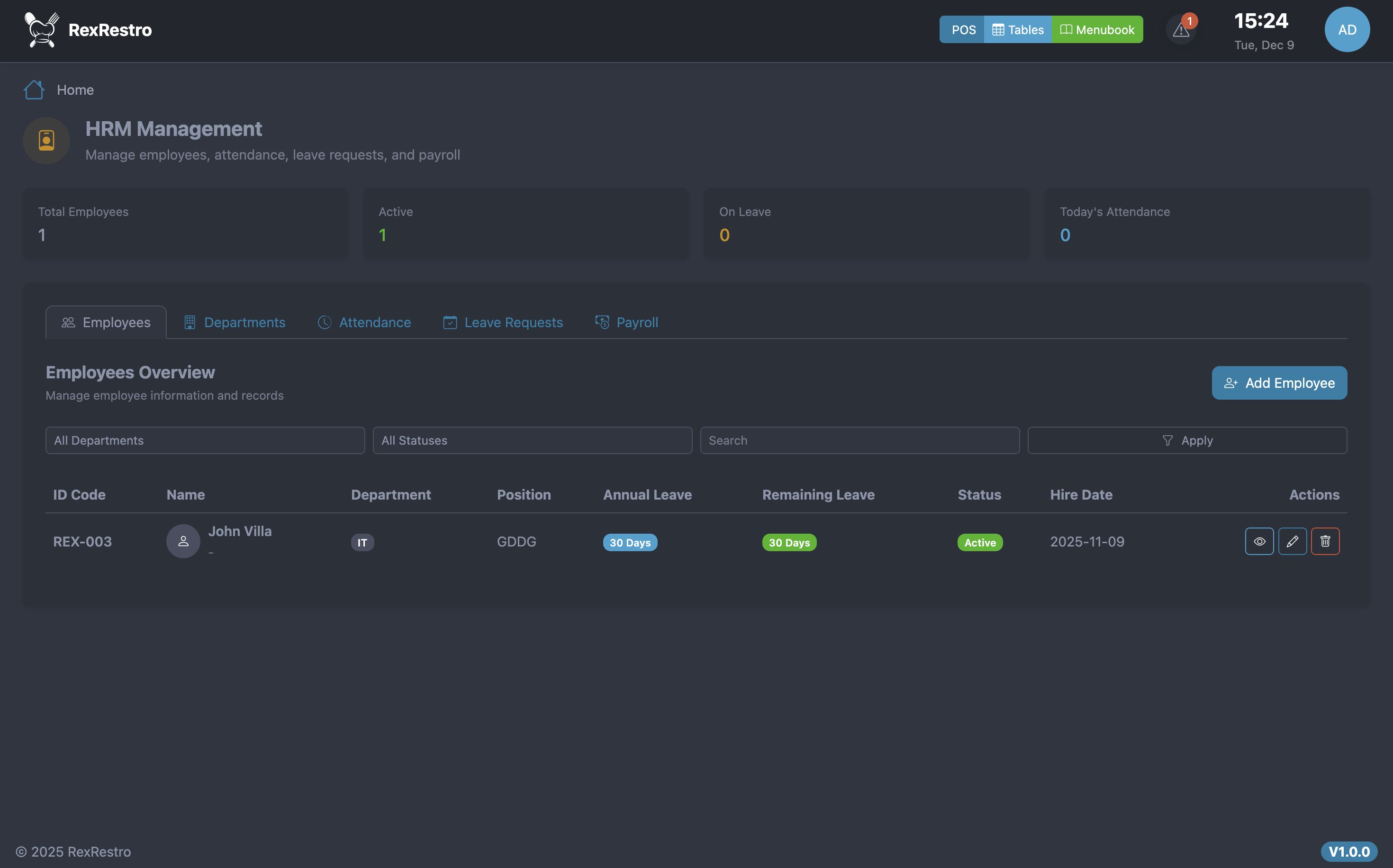Open the POS screen button
Screen dimensions: 1393x868
pyautogui.click(x=962, y=30)
